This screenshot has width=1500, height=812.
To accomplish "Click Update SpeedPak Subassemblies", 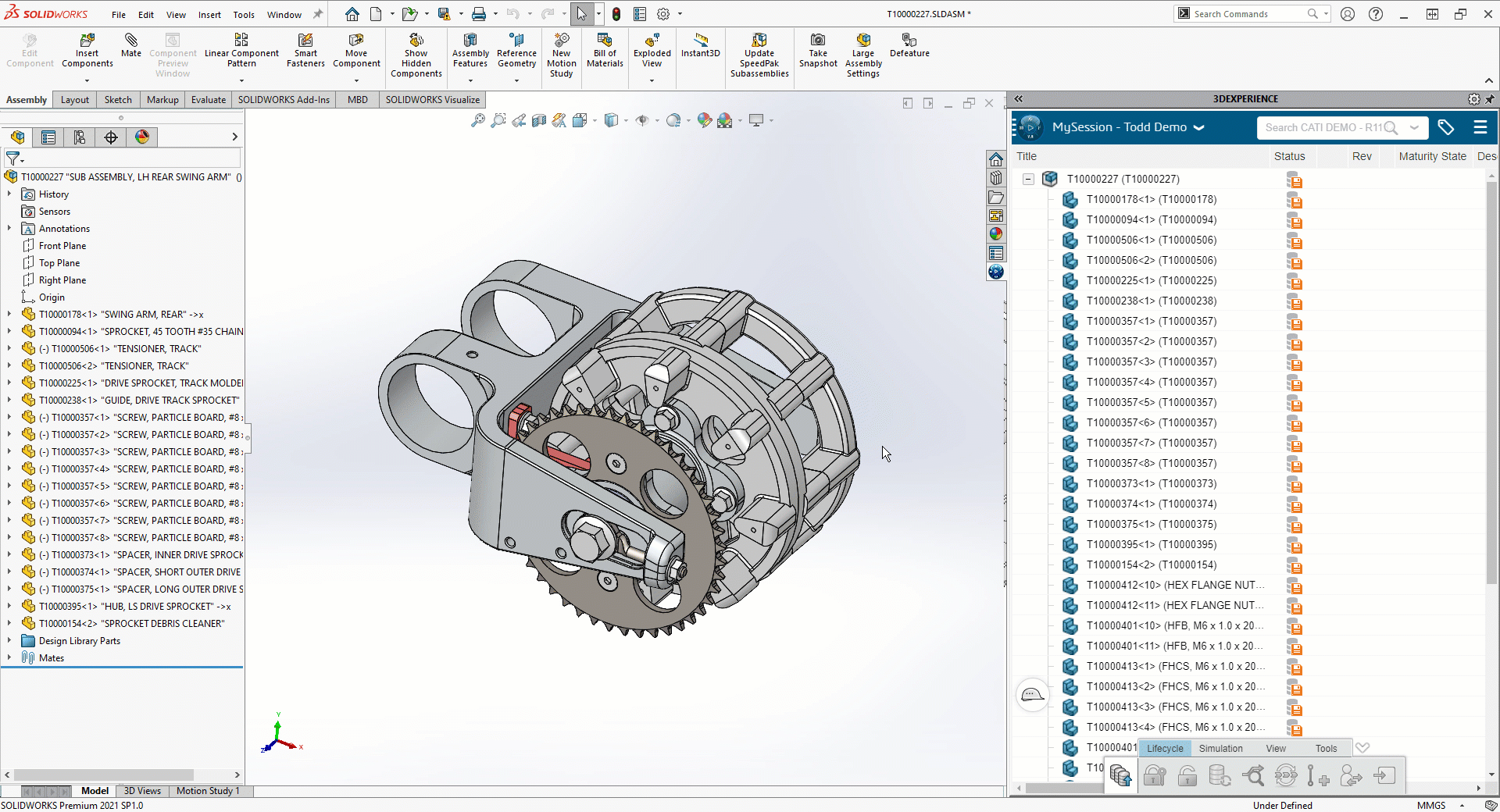I will pos(759,56).
